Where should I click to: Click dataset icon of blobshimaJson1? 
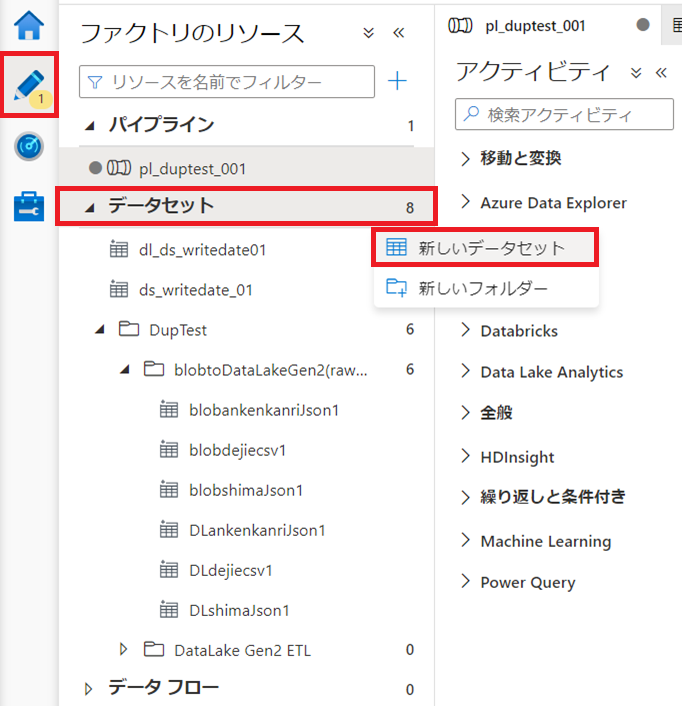pyautogui.click(x=169, y=489)
